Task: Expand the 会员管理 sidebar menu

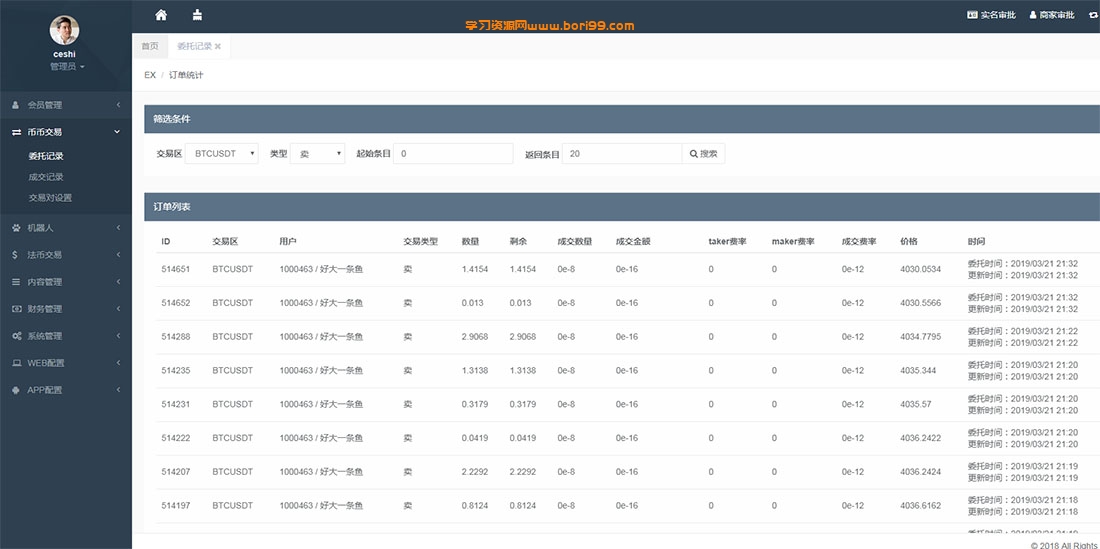Action: 66,105
